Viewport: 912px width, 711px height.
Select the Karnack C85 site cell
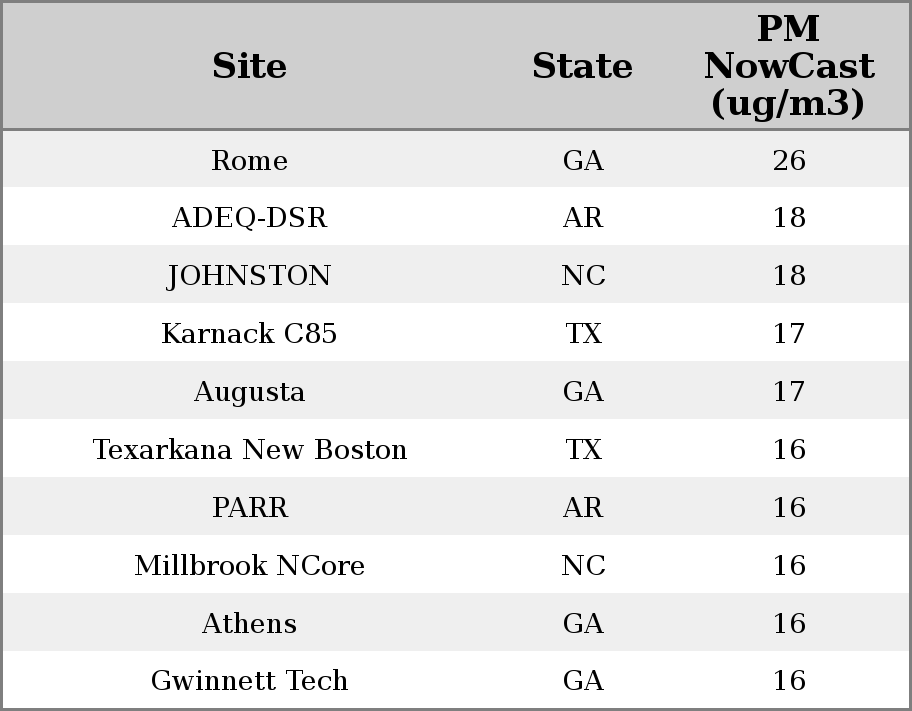click(249, 333)
